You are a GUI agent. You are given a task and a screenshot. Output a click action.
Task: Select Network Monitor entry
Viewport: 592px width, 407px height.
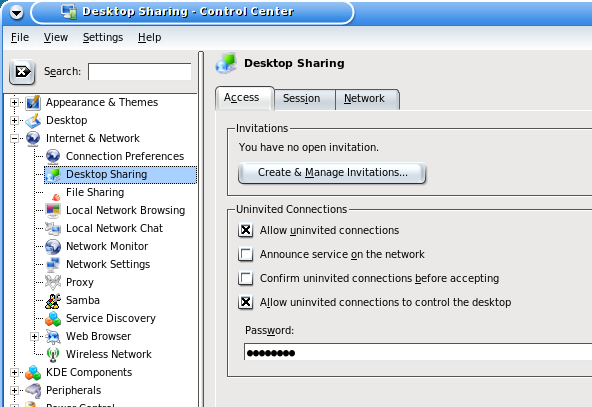(107, 246)
